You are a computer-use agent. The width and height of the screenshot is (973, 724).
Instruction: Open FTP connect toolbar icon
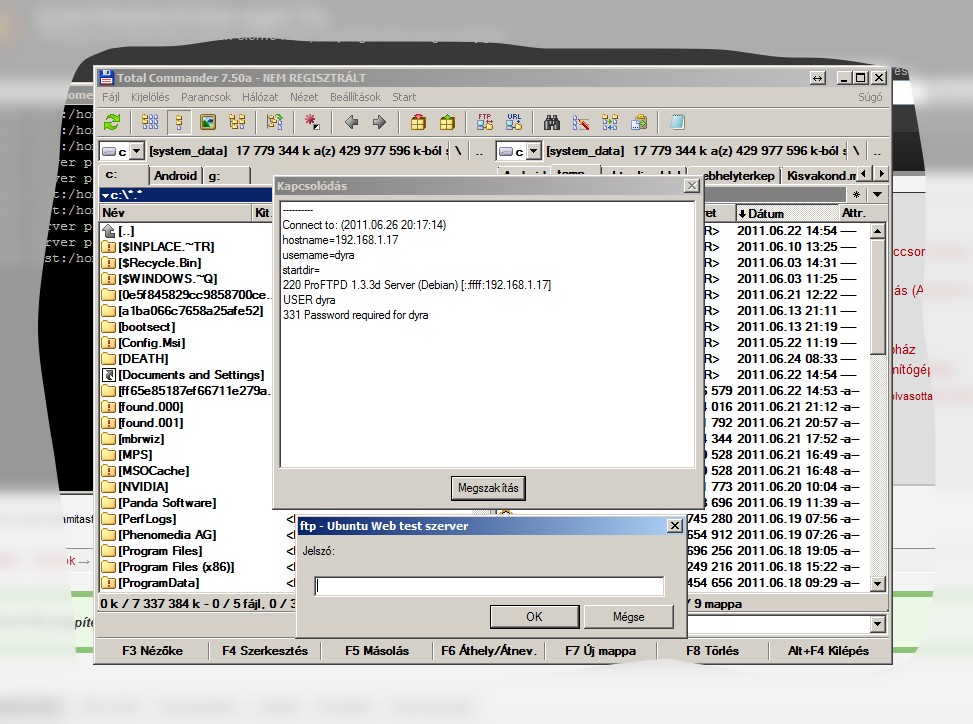point(485,122)
